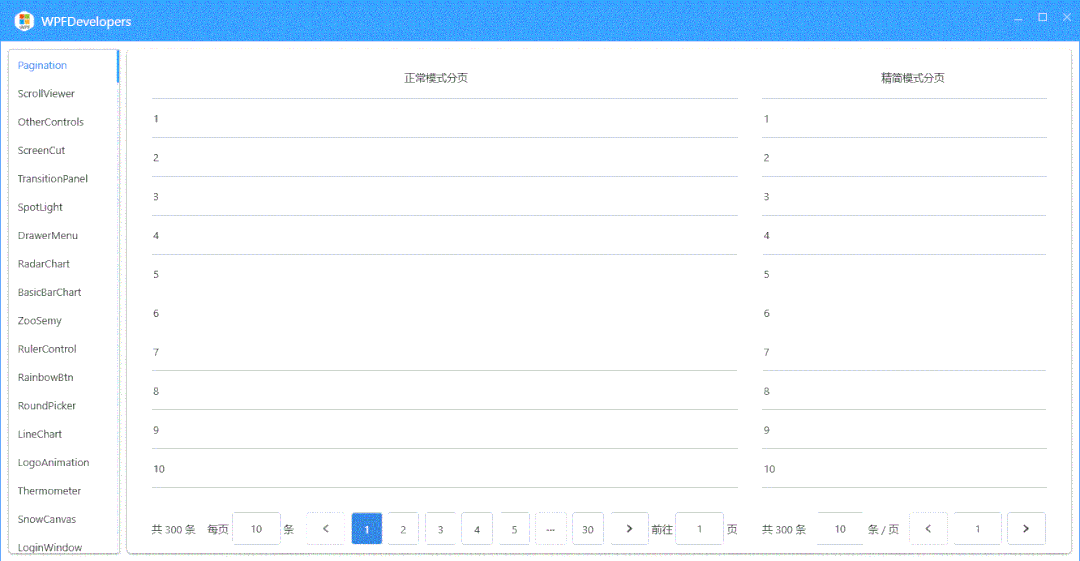Jump to last page 30
1080x561 pixels.
[588, 529]
